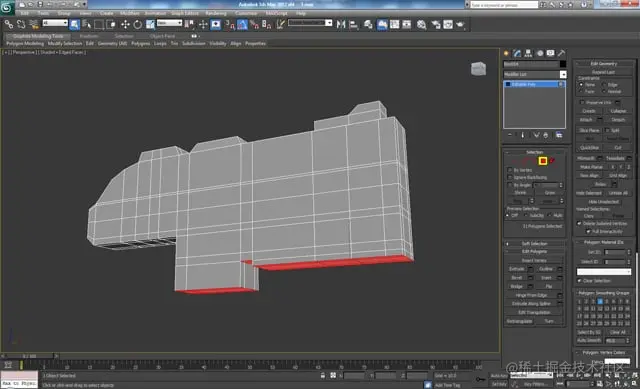This screenshot has height=389, width=640.
Task: Open the Material Editor icon
Action: 422,25
